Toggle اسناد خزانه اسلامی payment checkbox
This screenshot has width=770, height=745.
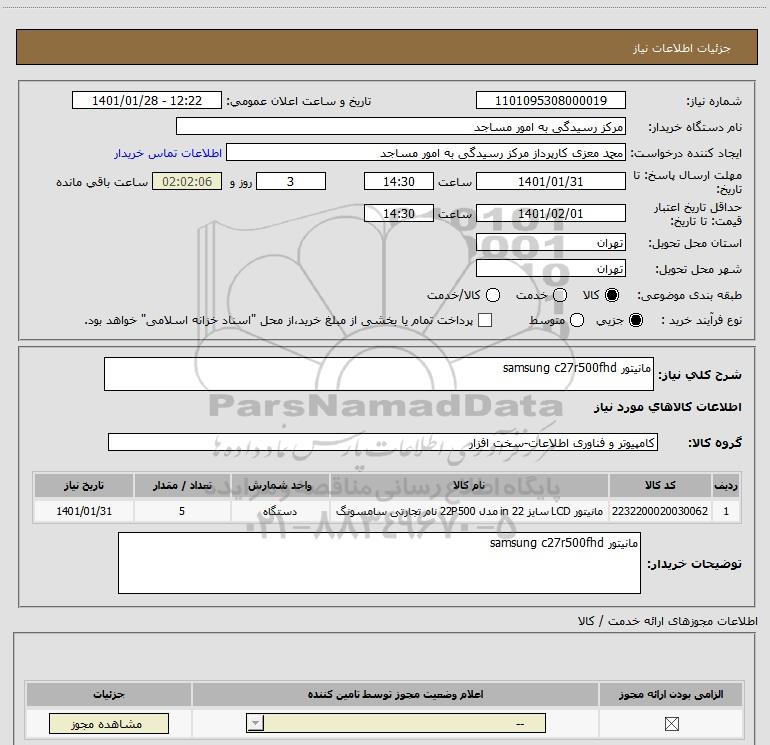pyautogui.click(x=485, y=320)
